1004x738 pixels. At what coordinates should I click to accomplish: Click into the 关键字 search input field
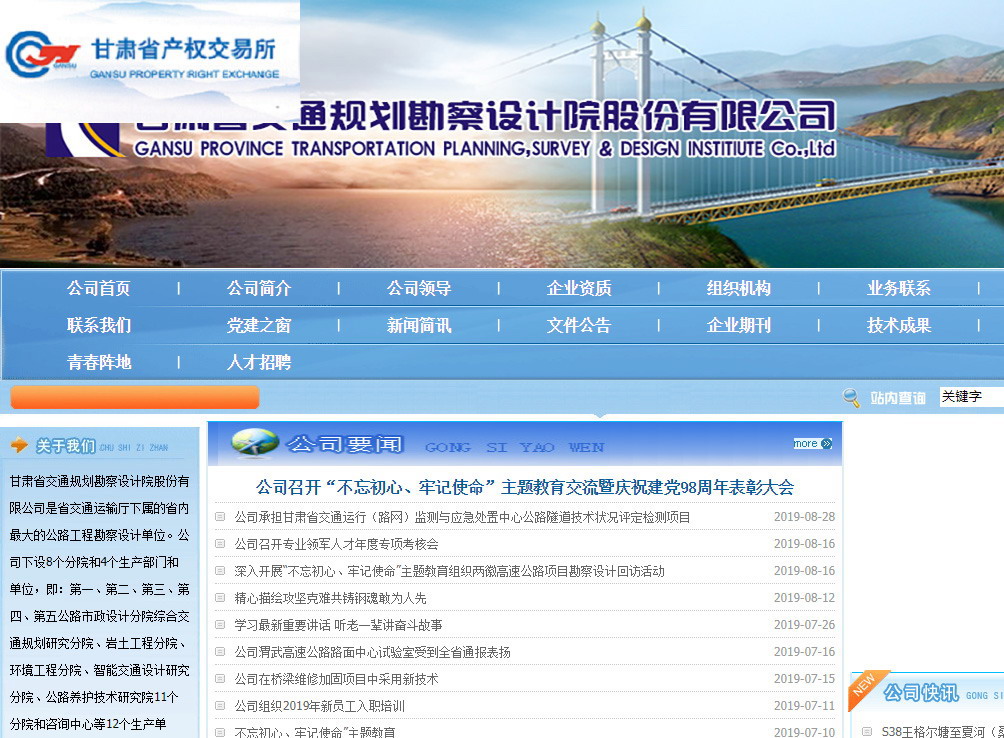tap(971, 397)
